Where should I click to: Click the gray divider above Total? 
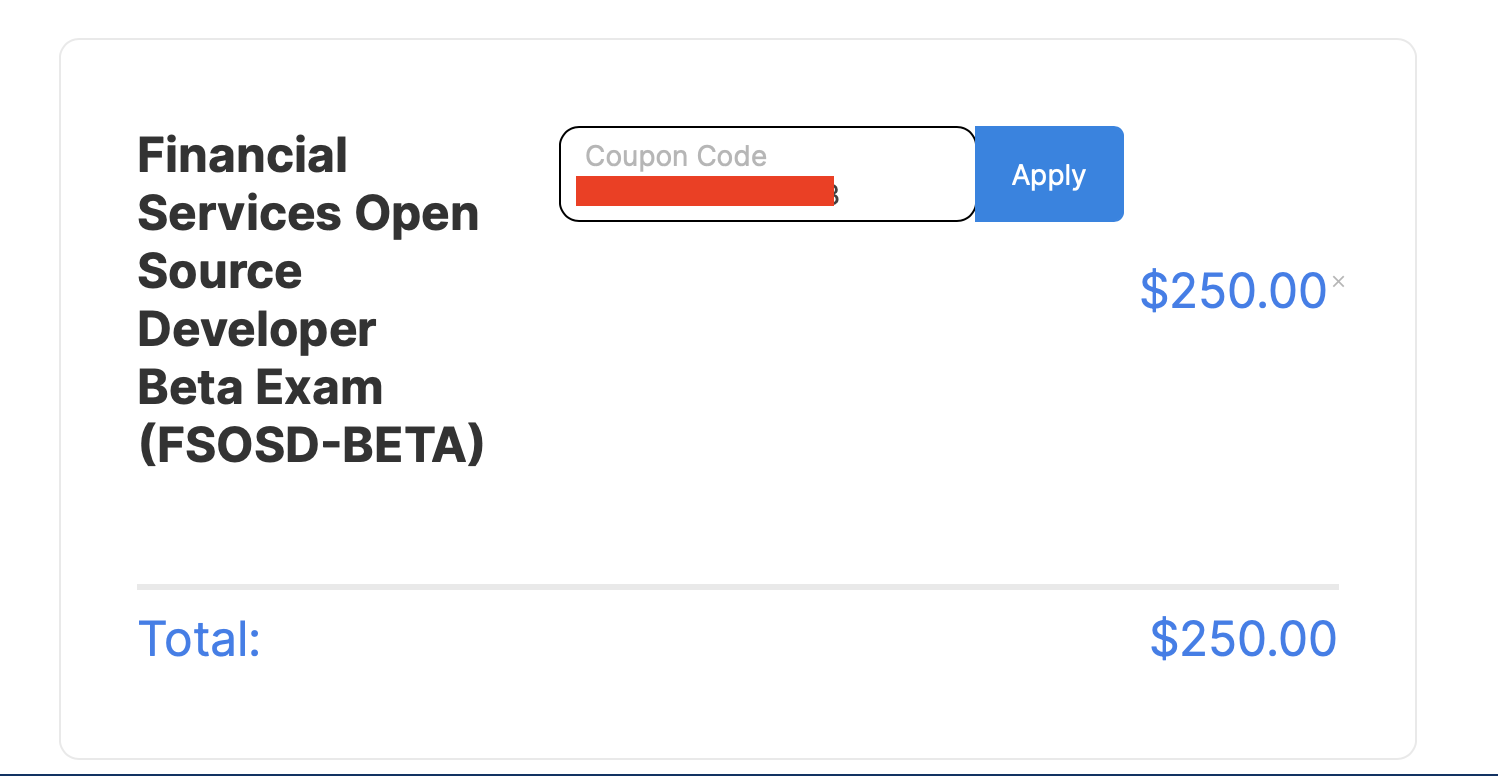[x=737, y=587]
